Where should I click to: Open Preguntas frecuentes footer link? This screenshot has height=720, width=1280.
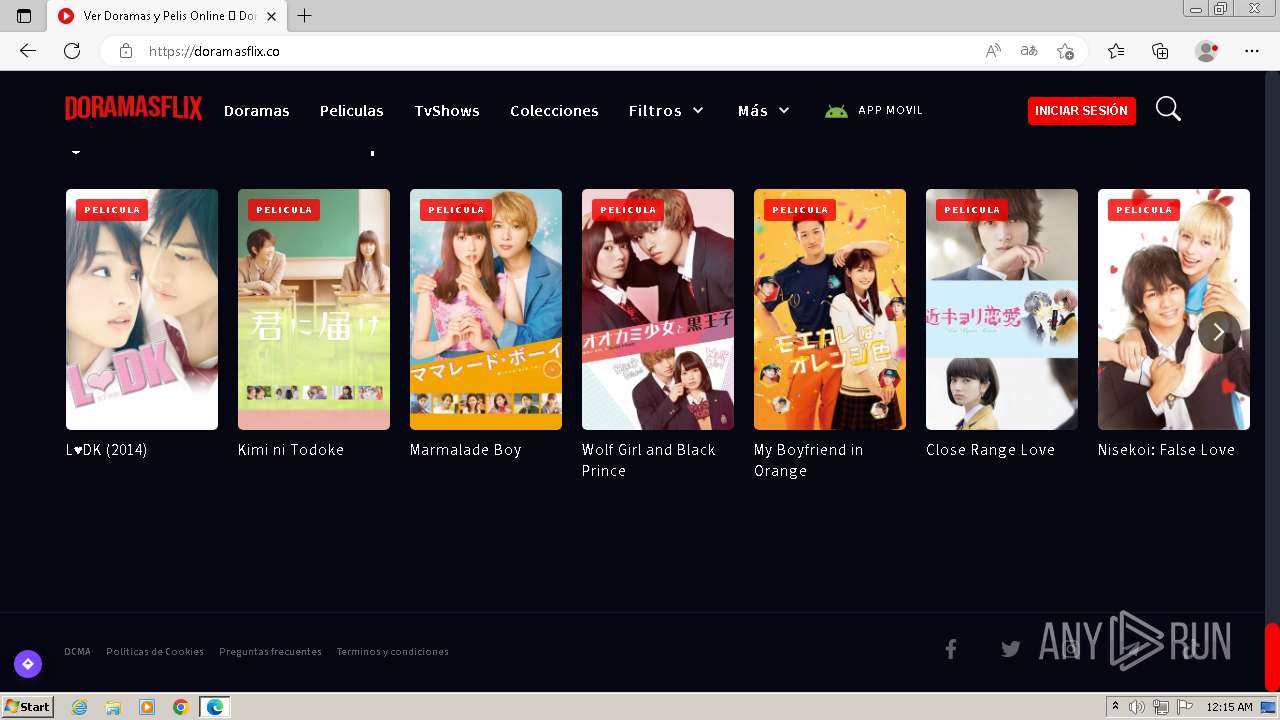(270, 651)
